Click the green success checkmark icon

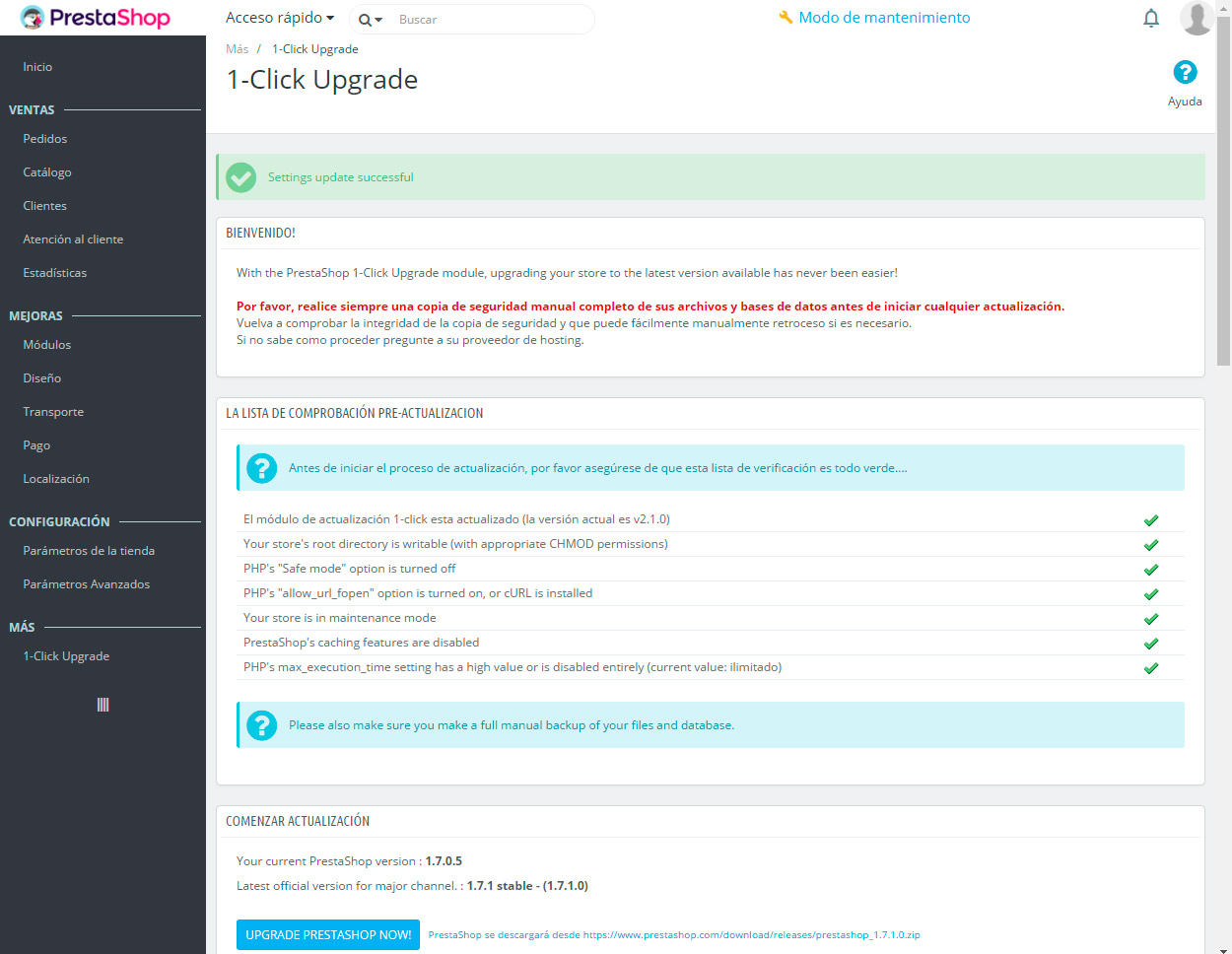point(240,177)
